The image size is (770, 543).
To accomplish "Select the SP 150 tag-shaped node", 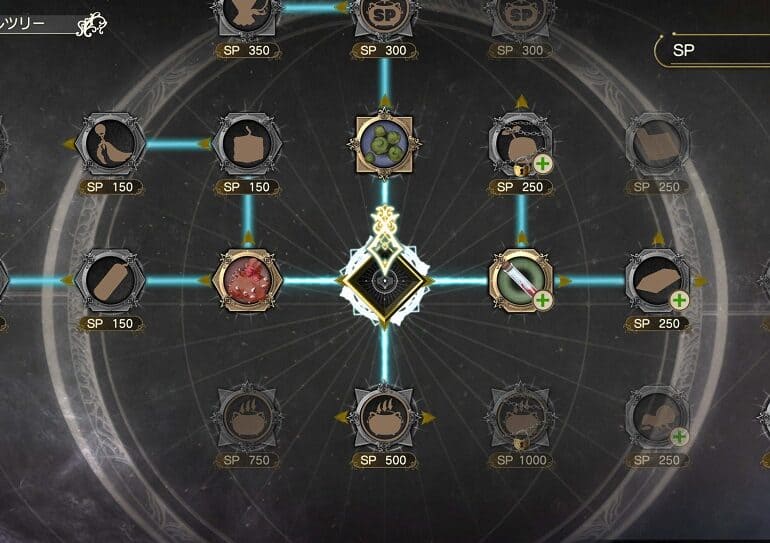I will pyautogui.click(x=110, y=280).
